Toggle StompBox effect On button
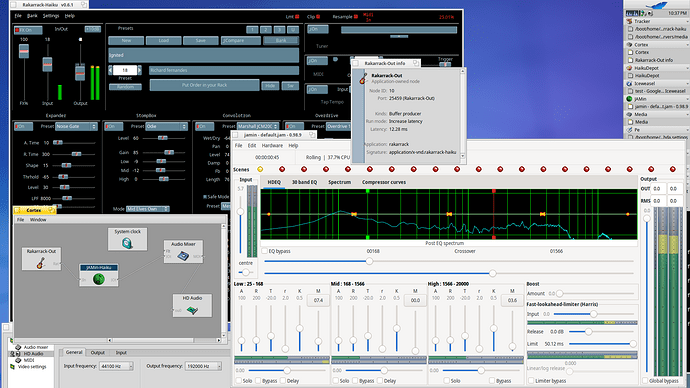Screen dimensions: 690x388 (x=114, y=126)
